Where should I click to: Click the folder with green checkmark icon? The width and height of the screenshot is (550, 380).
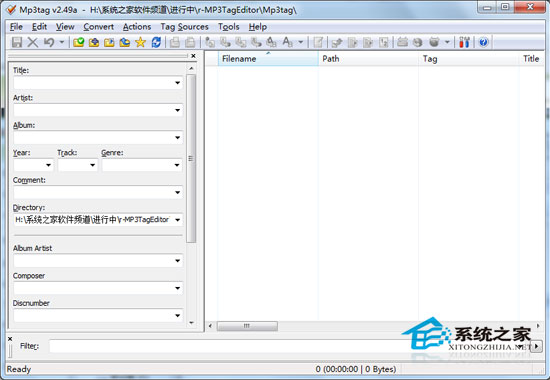79,42
